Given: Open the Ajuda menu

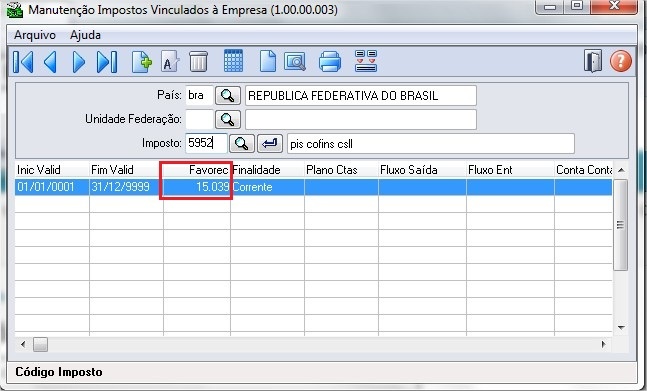Looking at the screenshot, I should [x=85, y=35].
